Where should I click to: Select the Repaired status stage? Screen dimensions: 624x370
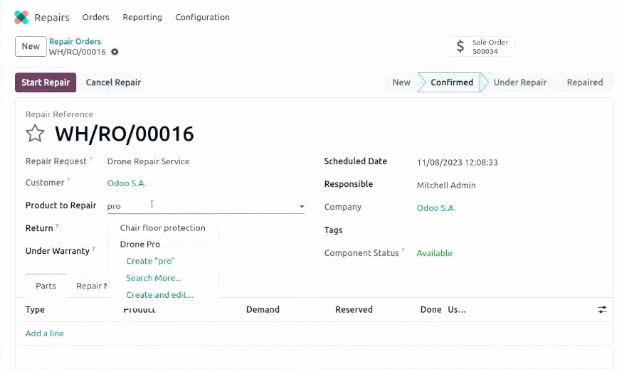pyautogui.click(x=585, y=82)
